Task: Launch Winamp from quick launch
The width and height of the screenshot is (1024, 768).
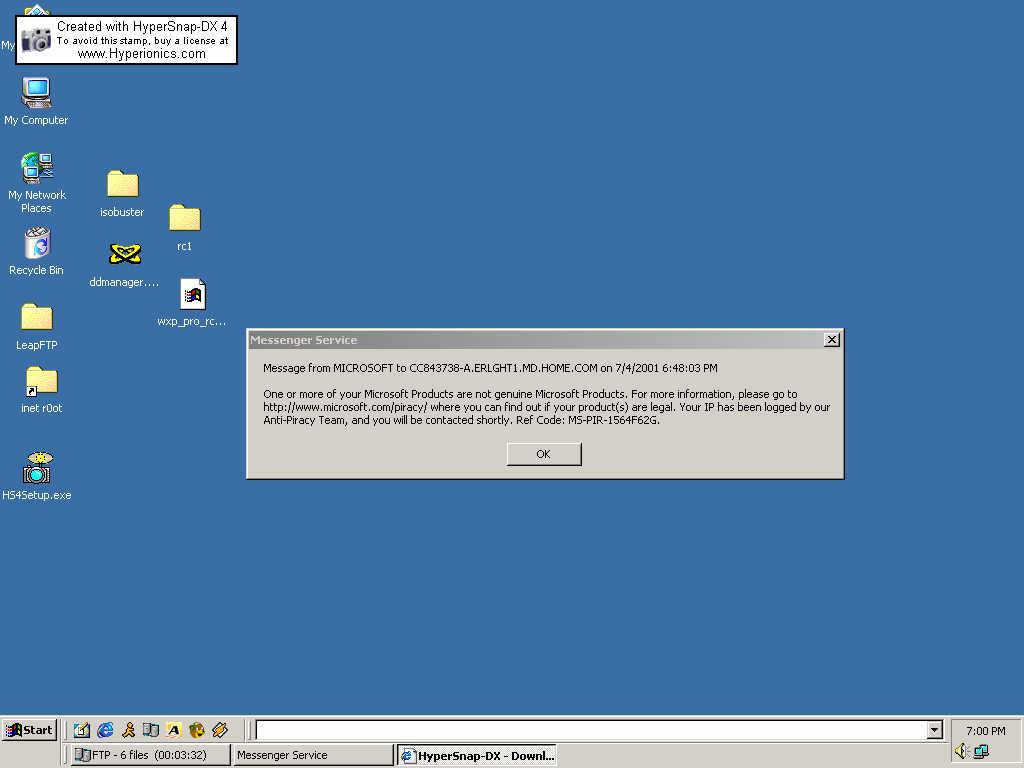Action: [x=220, y=730]
